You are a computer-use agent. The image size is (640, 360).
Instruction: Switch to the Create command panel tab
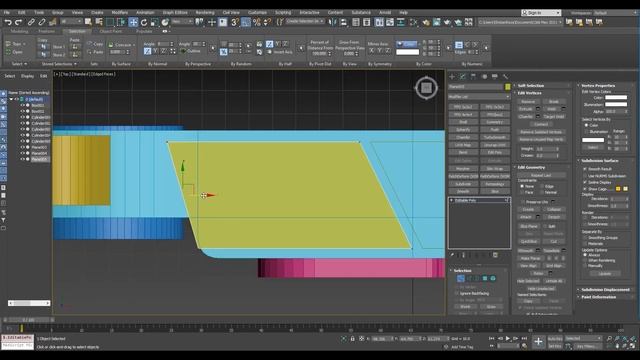(452, 76)
